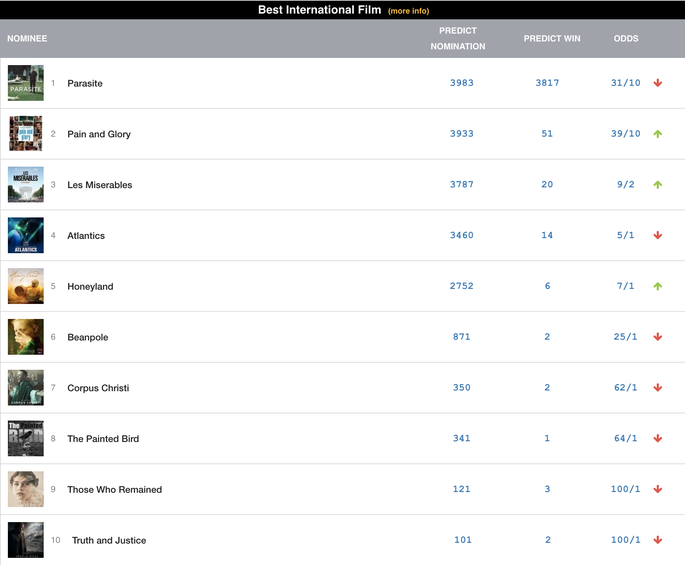Click the red down arrow beside Beanpole odds
The height and width of the screenshot is (565, 685).
point(657,337)
